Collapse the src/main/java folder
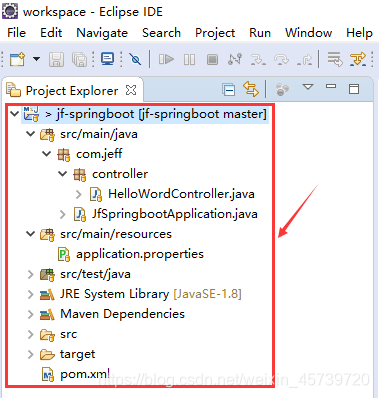This screenshot has height=398, width=379. click(x=30, y=134)
